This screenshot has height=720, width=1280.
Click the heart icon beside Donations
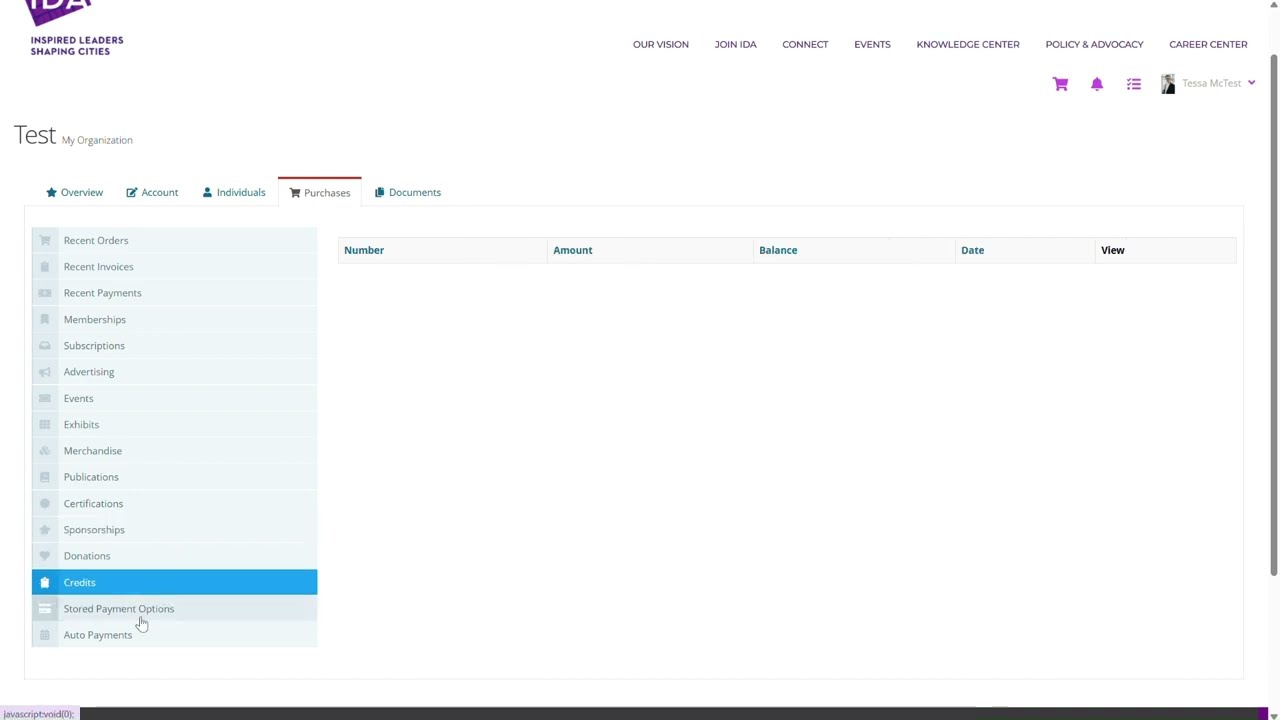44,556
